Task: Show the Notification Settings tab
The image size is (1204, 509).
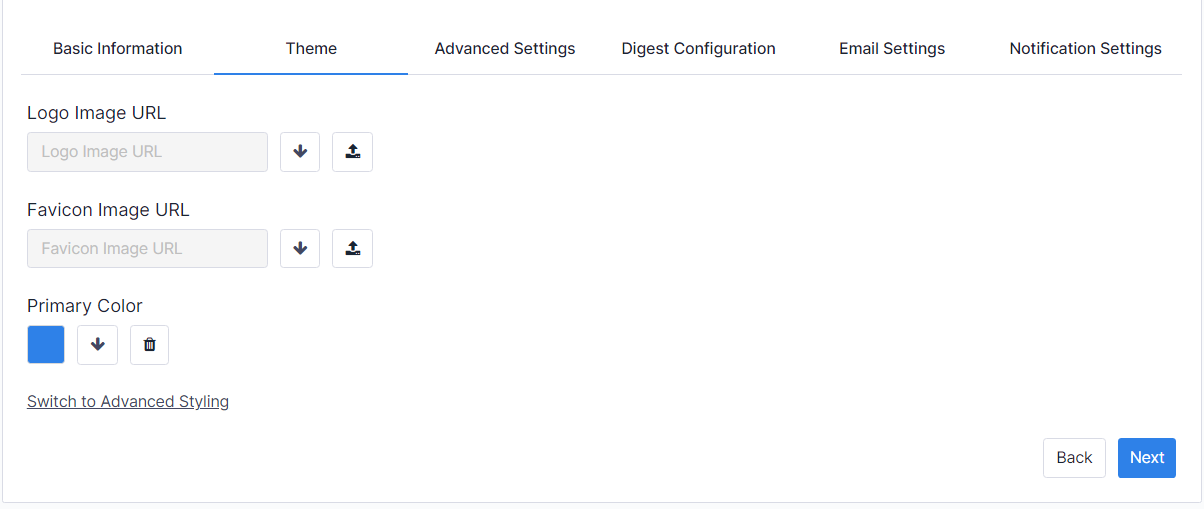Action: (x=1085, y=48)
